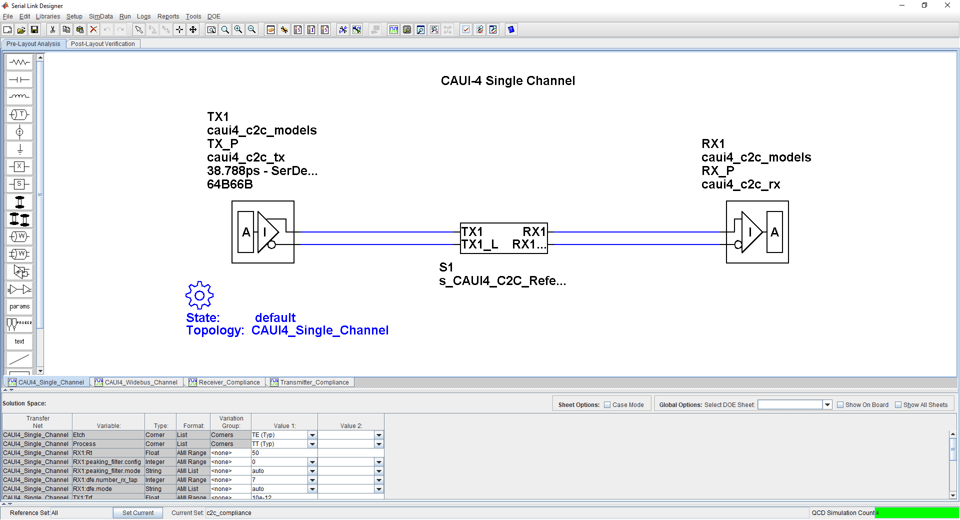Select the resistor component tool

pyautogui.click(x=20, y=62)
